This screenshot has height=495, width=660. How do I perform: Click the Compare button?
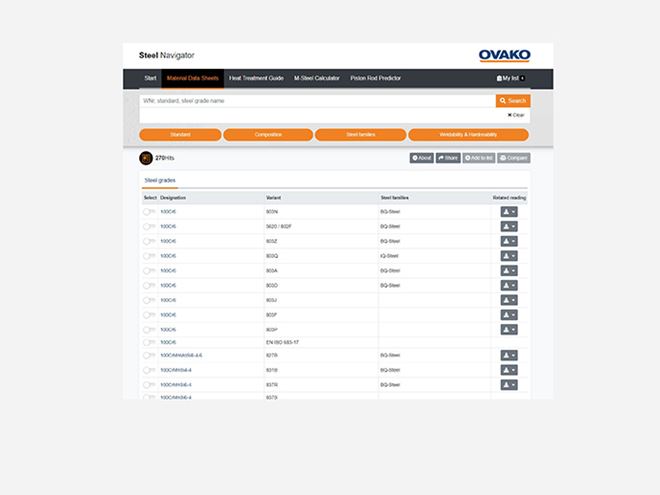(x=514, y=158)
